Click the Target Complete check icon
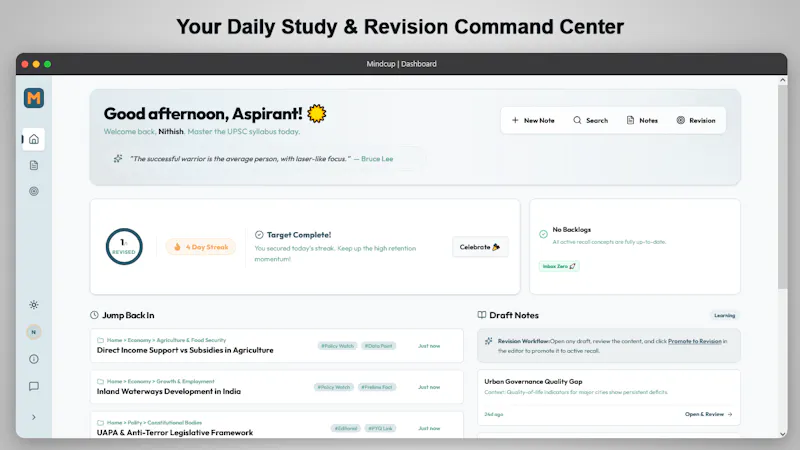This screenshot has width=800, height=450. [x=259, y=235]
